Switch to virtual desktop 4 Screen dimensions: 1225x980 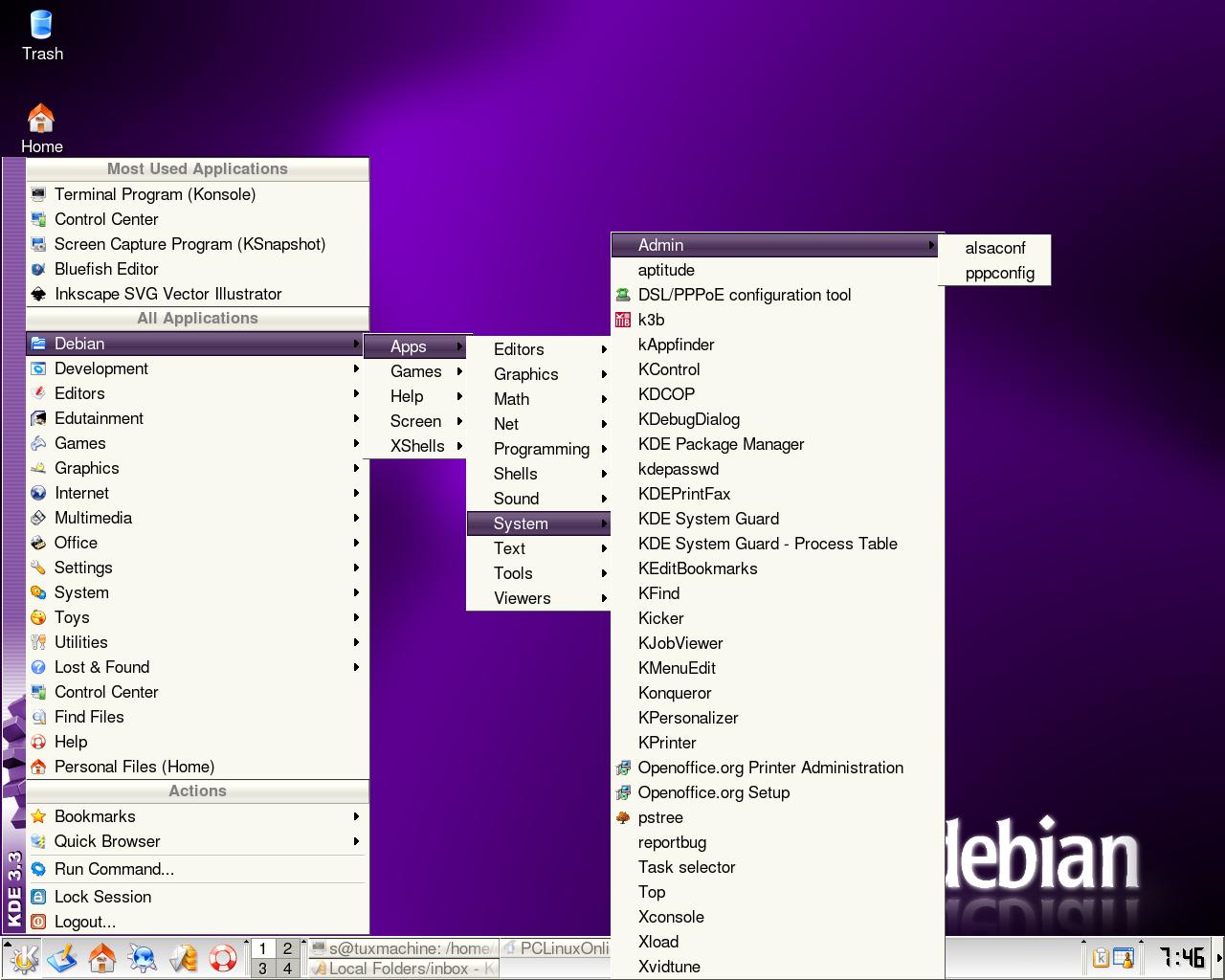click(287, 968)
